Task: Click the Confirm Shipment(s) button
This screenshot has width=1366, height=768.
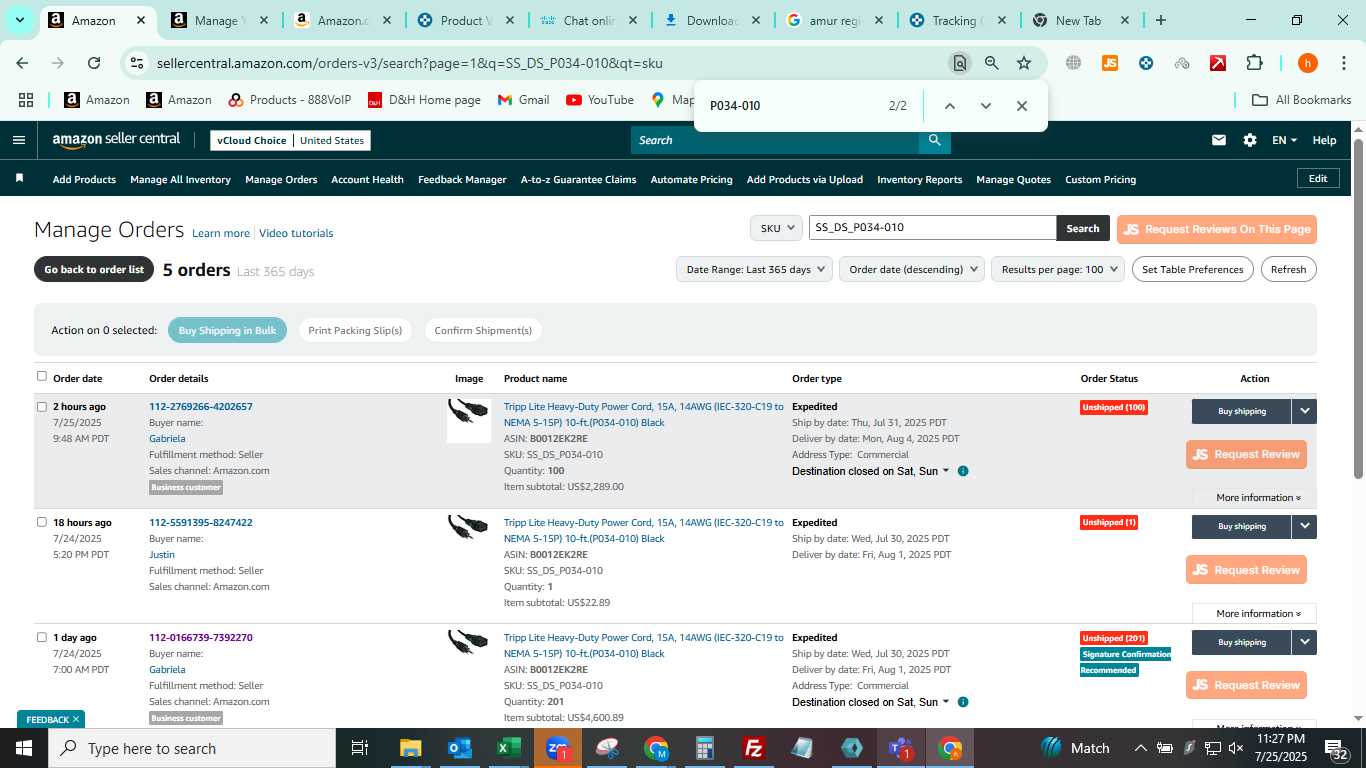Action: pos(483,330)
